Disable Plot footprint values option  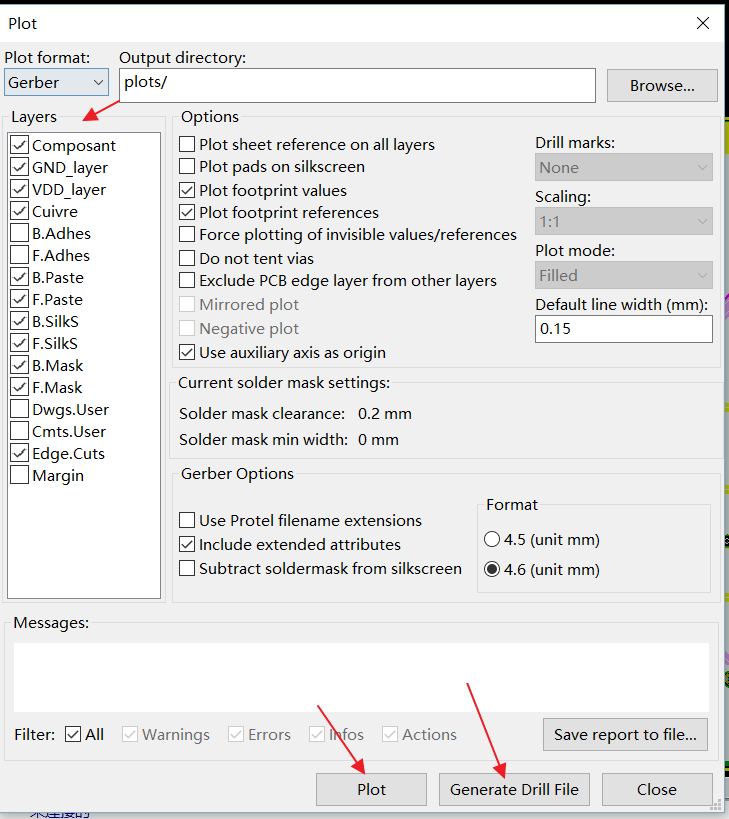click(187, 190)
